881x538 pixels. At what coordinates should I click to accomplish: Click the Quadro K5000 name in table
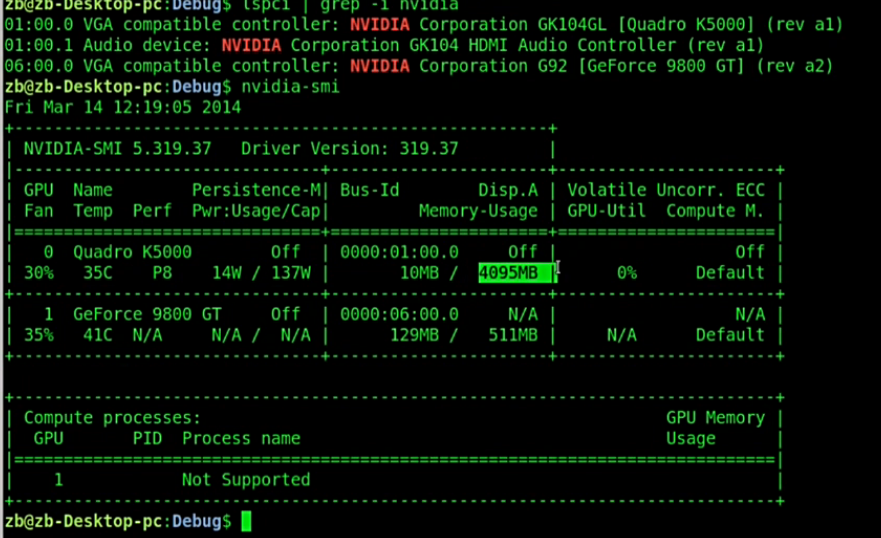[x=133, y=252]
